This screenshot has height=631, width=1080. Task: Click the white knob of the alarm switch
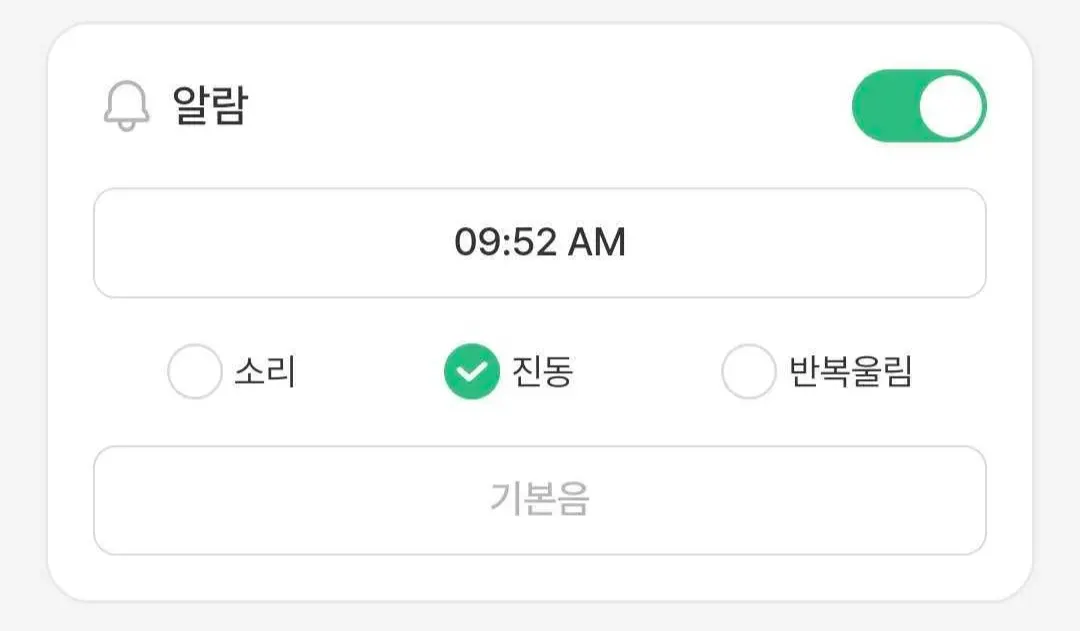pos(950,106)
